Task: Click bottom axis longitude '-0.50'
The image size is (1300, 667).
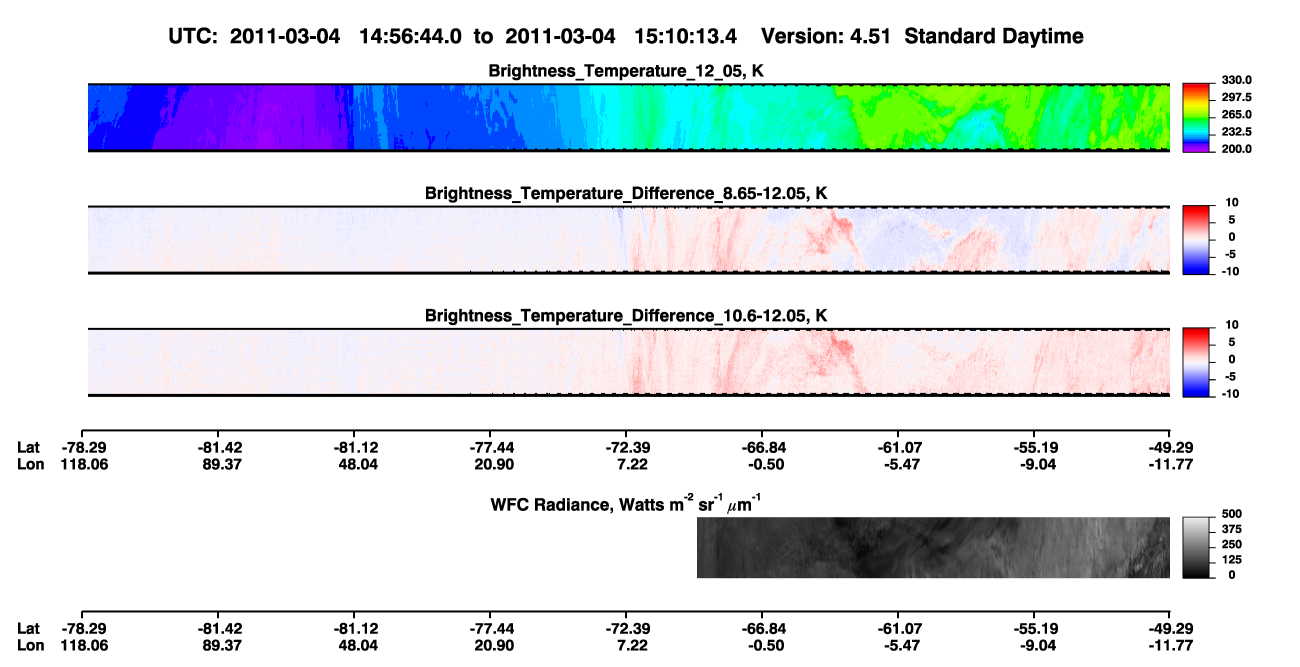Action: (761, 645)
